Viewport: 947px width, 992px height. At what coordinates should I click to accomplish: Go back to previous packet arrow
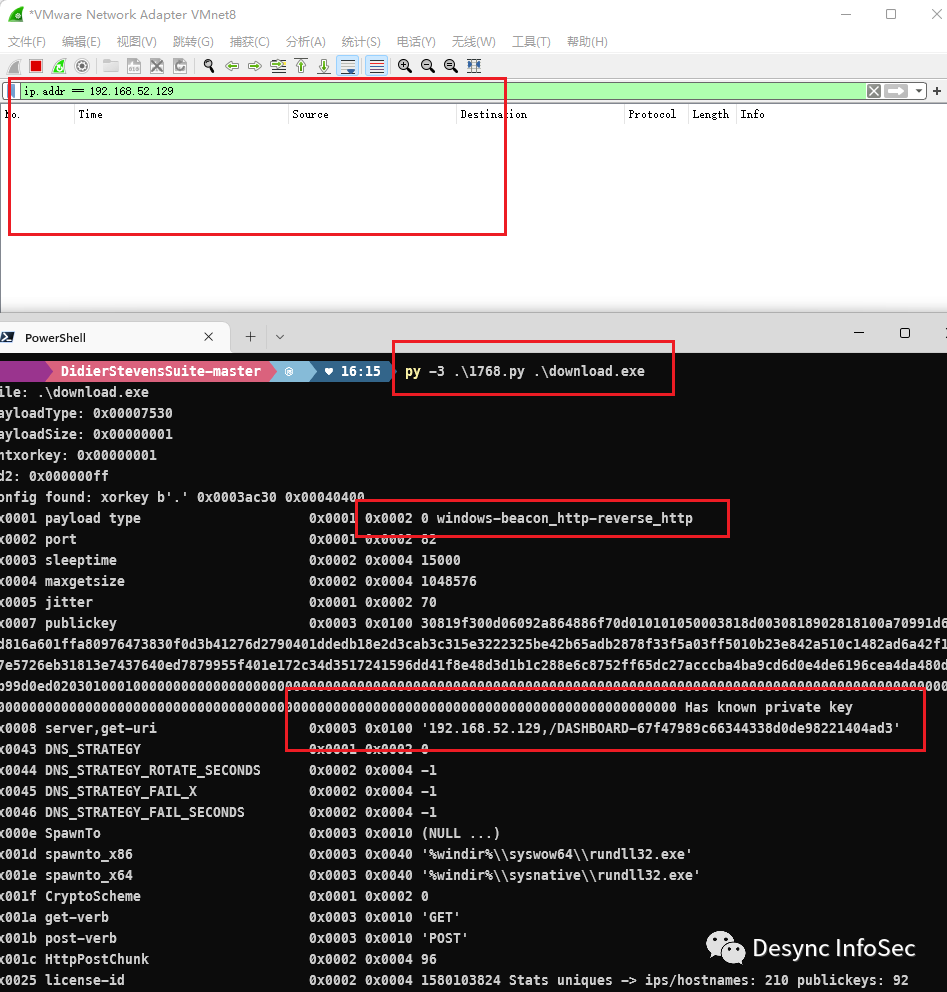[x=232, y=66]
